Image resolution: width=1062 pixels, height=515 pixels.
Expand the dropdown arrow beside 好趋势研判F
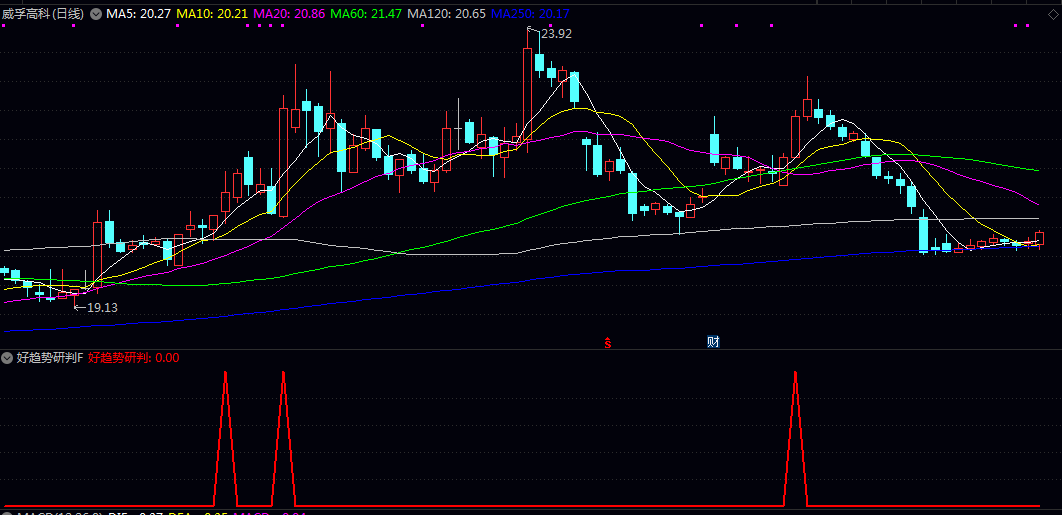coord(8,357)
